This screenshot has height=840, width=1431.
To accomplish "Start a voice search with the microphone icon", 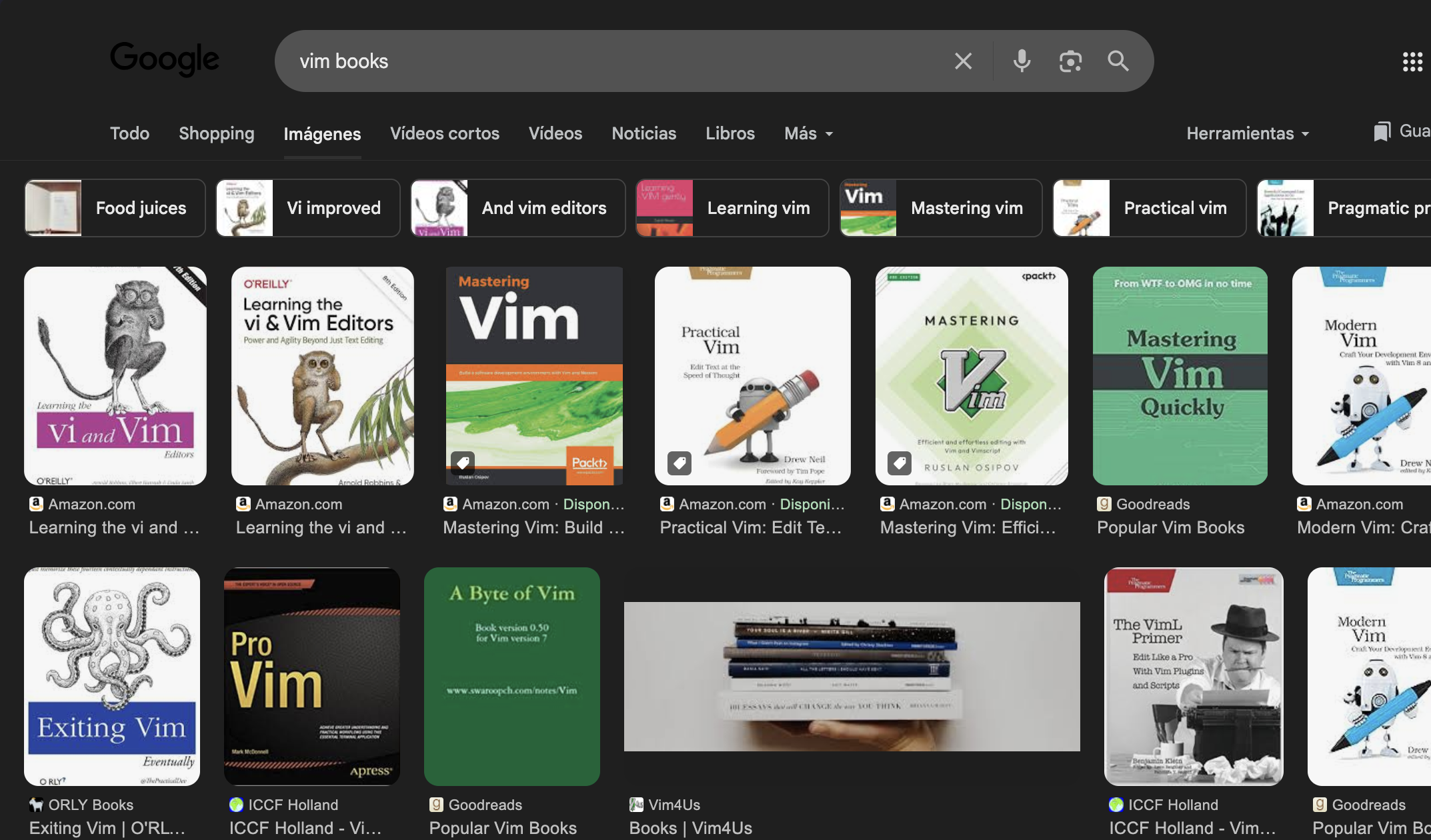I will click(x=1022, y=61).
